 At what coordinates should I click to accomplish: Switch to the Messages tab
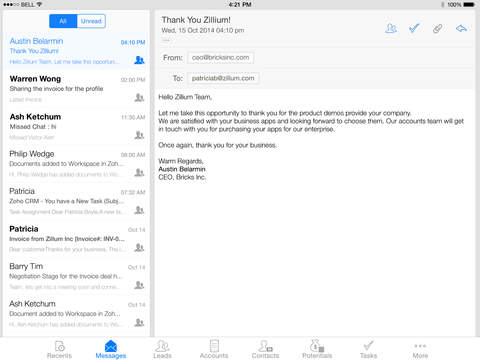click(111, 349)
